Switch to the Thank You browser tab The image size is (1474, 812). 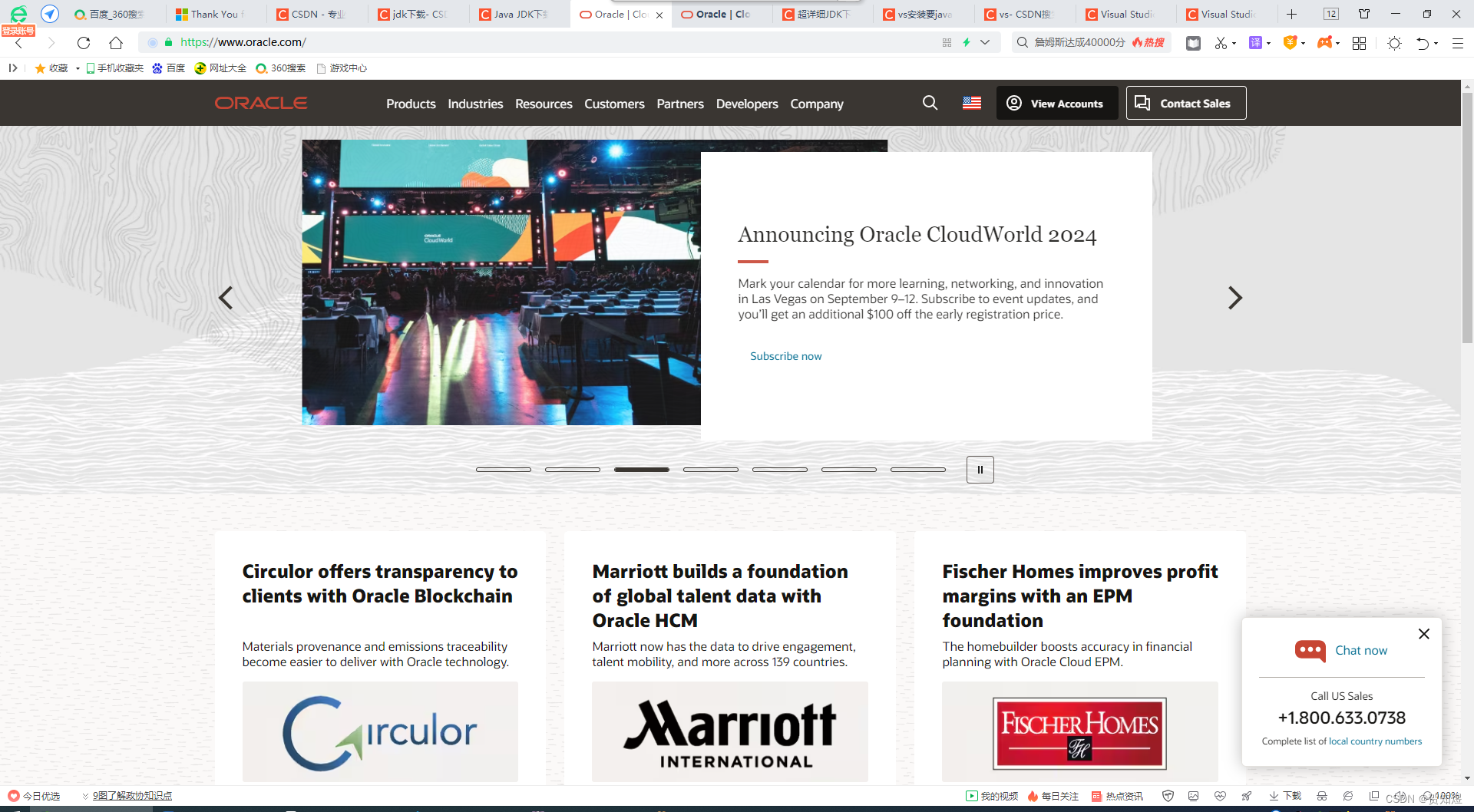(216, 14)
